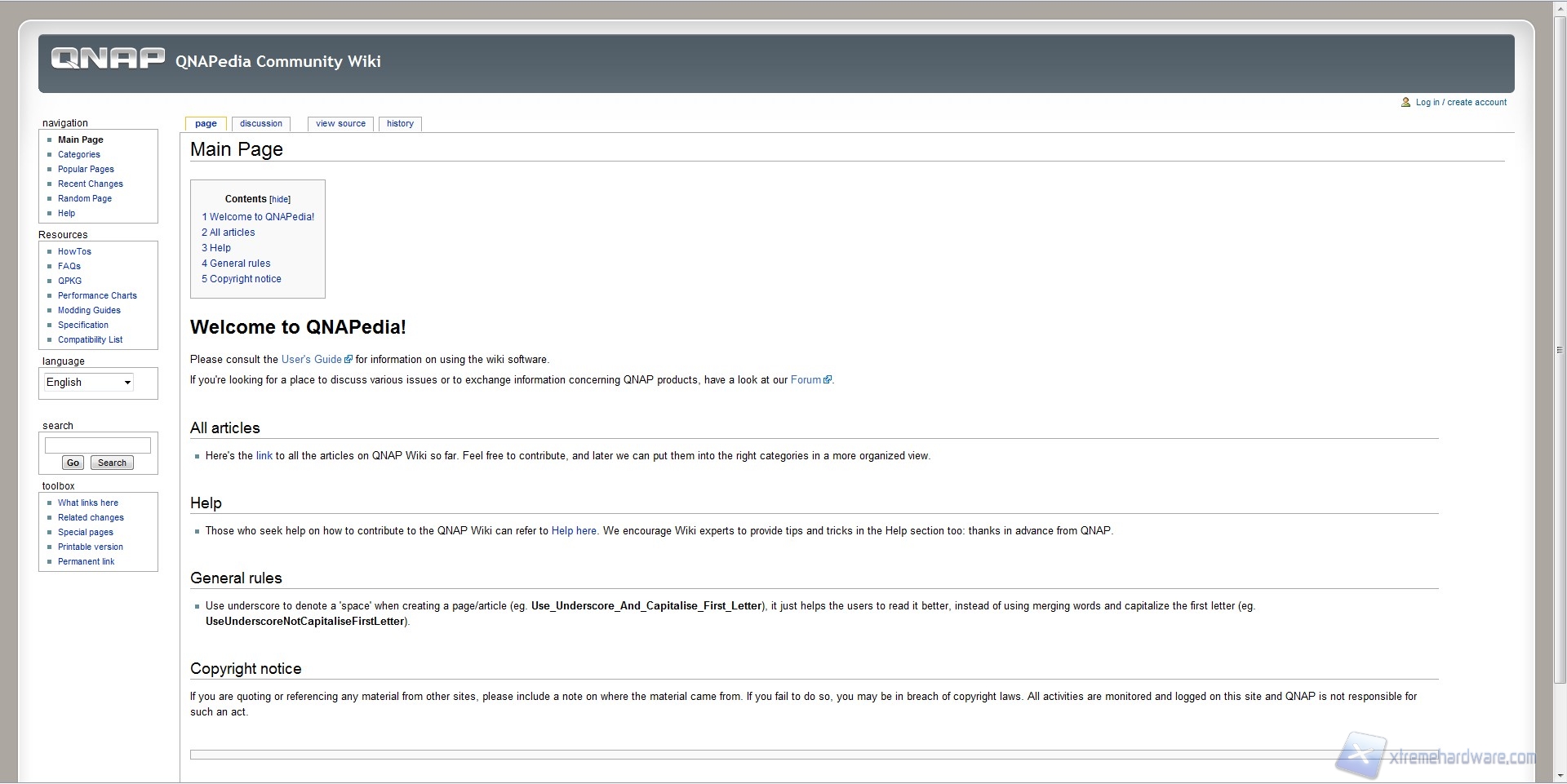Go to Compatibility List page
Screen dimensions: 1567x784
coord(90,340)
